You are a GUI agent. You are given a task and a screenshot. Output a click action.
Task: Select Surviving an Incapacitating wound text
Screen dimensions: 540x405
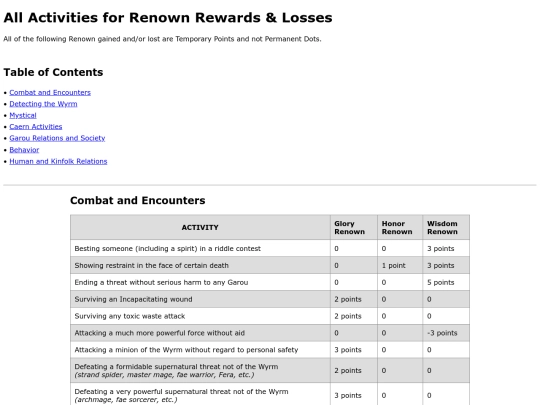pos(133,299)
